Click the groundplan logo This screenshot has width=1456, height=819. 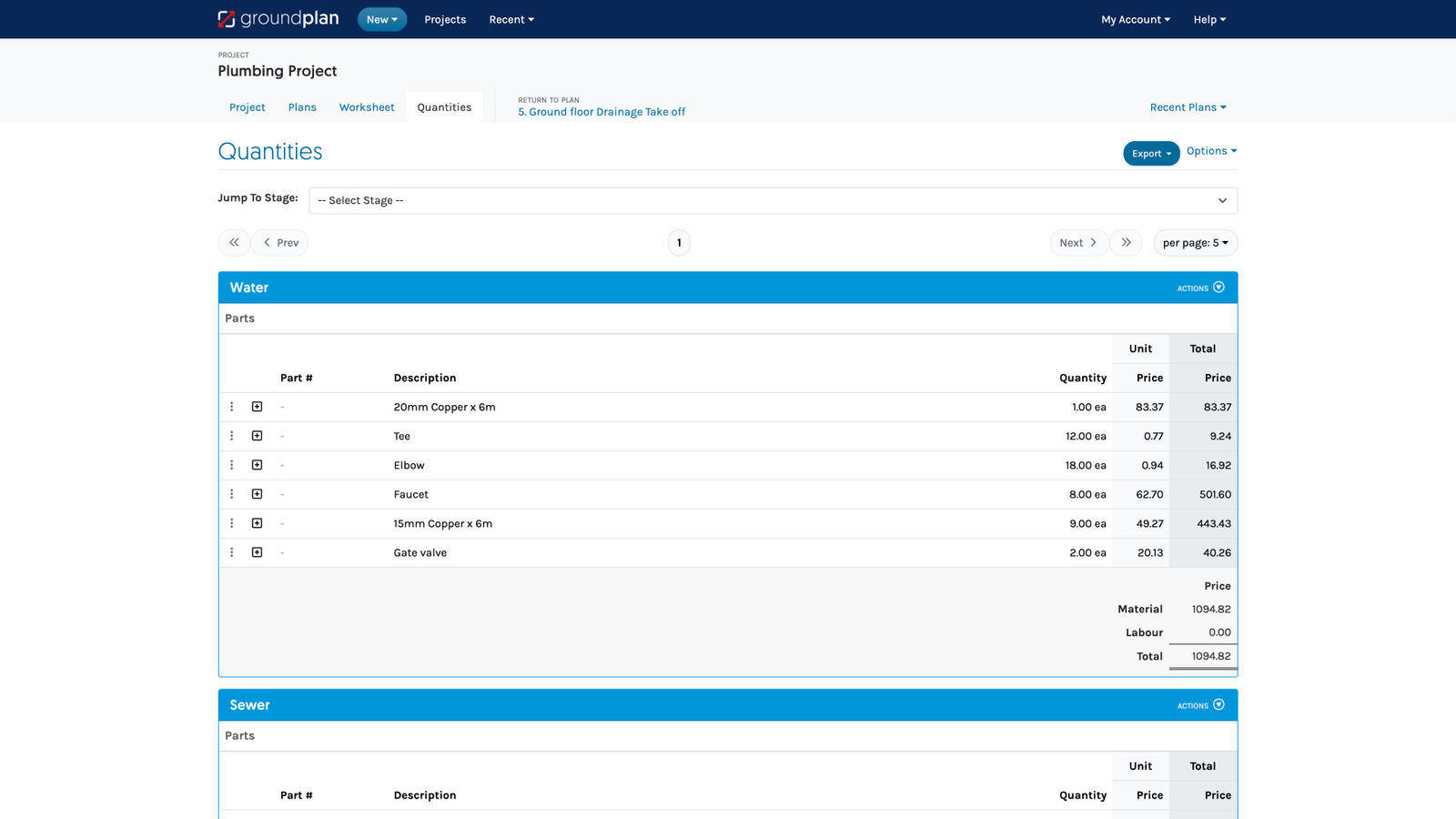coord(278,18)
